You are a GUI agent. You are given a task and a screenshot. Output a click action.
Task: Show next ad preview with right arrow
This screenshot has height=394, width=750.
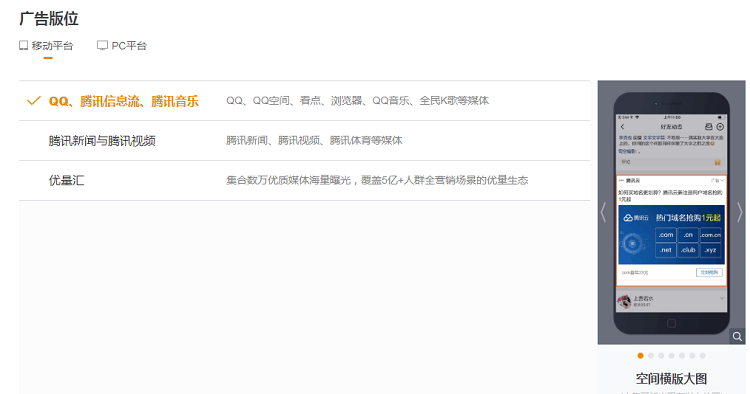pos(739,212)
